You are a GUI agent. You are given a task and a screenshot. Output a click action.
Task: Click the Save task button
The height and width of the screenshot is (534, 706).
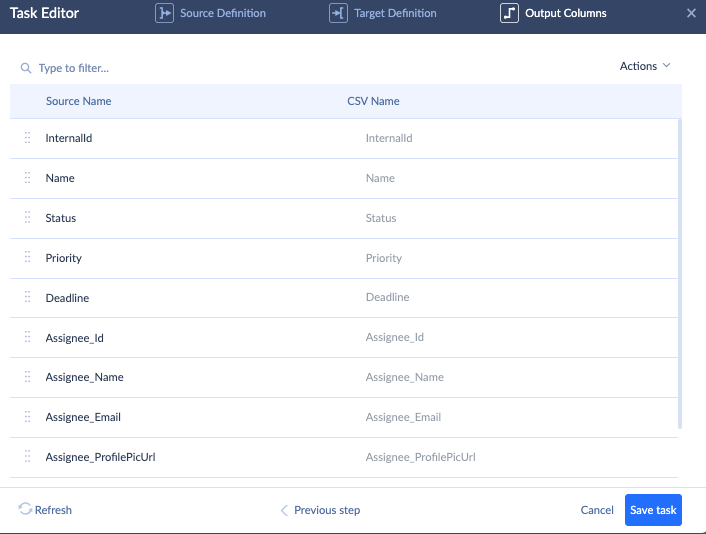click(653, 510)
